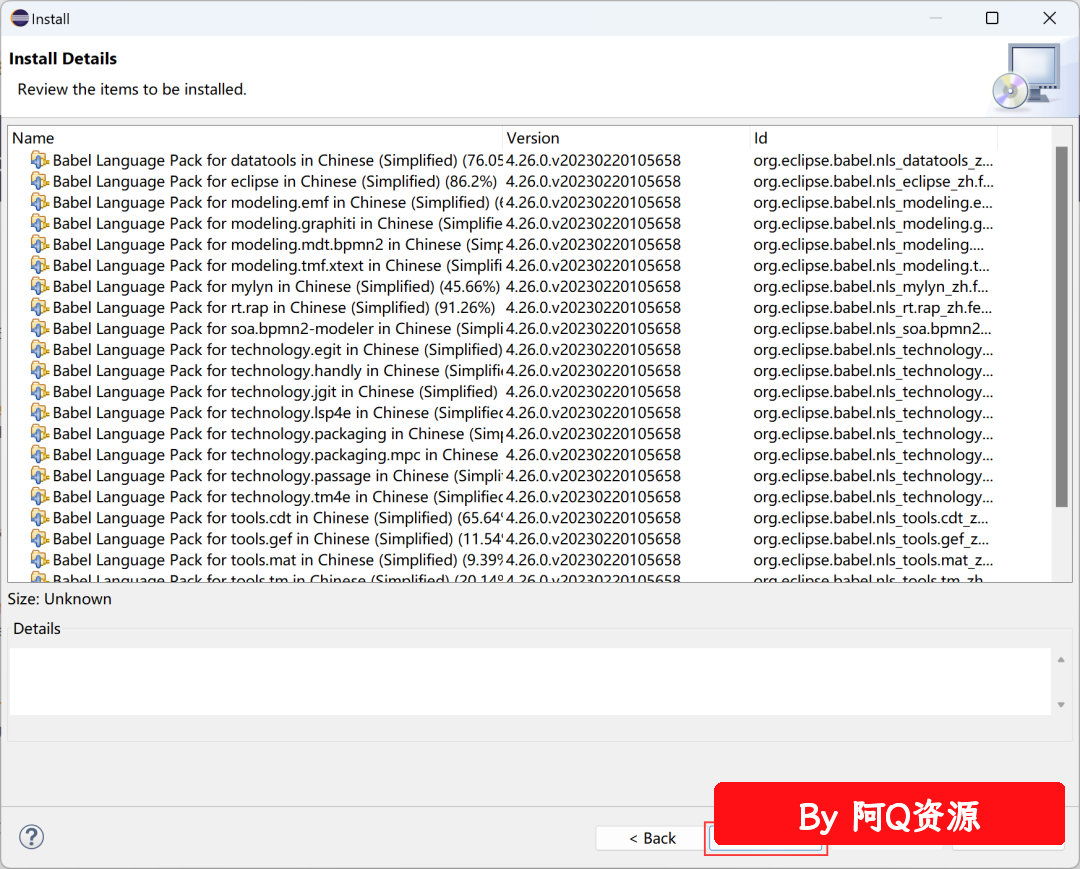Viewport: 1080px width, 869px height.
Task: Select the Id cell org.eclipse.babel.nls_mylyn_zh.f...
Action: (871, 286)
